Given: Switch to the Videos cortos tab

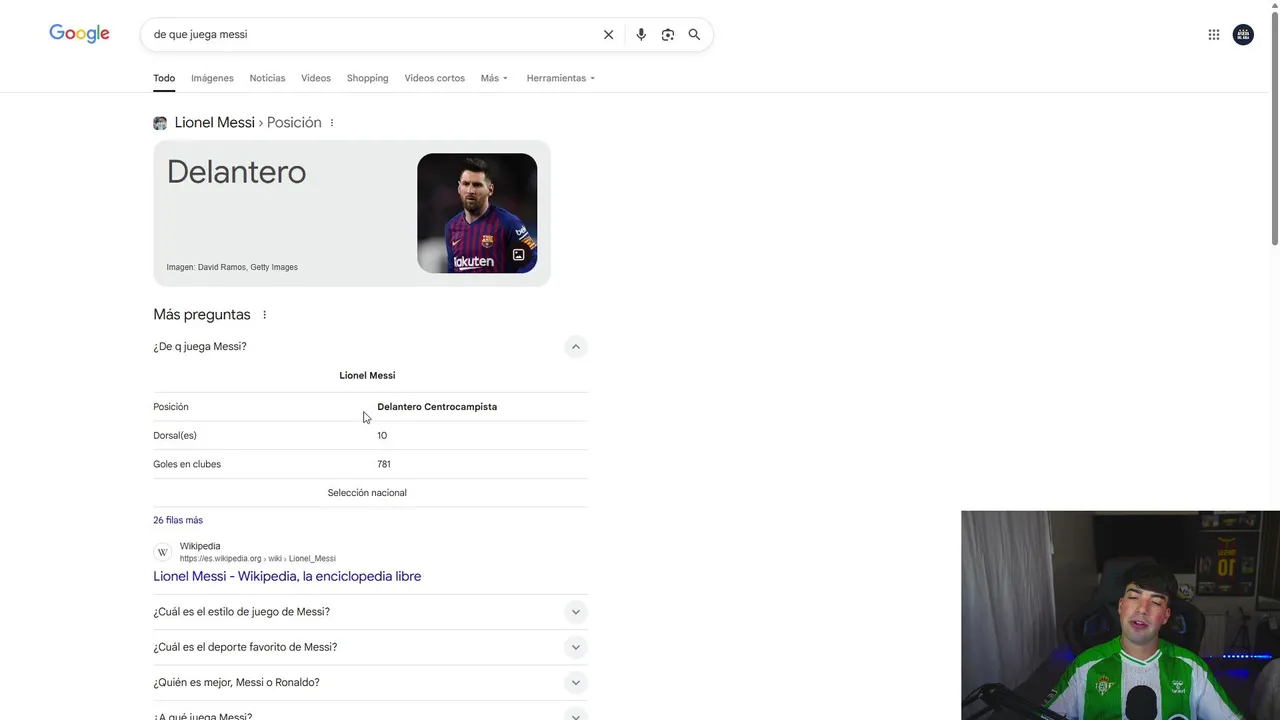Looking at the screenshot, I should (x=434, y=78).
